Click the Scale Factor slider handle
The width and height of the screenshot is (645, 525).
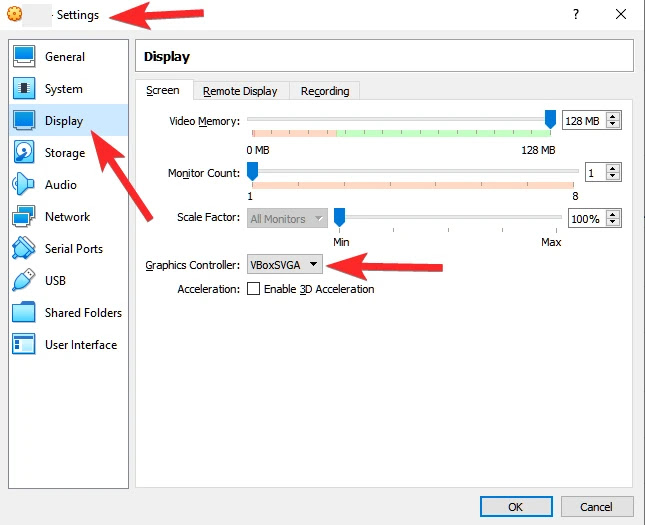pos(339,217)
